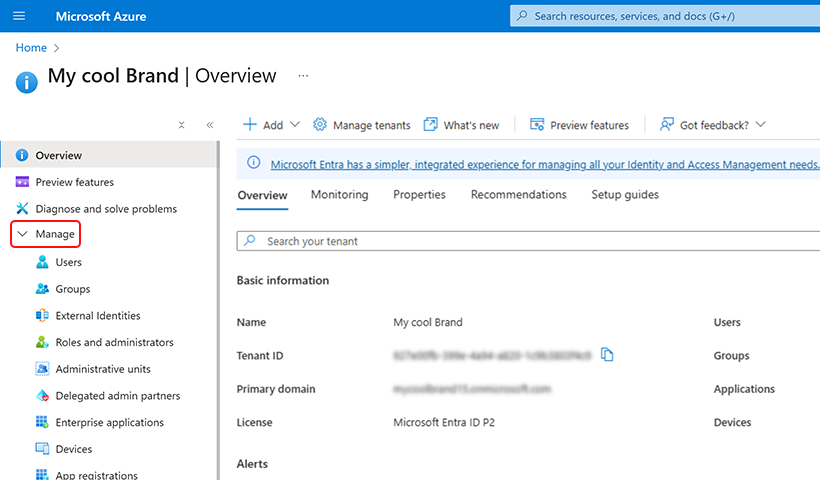Focus the search resources, services, and docs box
The width and height of the screenshot is (820, 480).
(x=665, y=16)
